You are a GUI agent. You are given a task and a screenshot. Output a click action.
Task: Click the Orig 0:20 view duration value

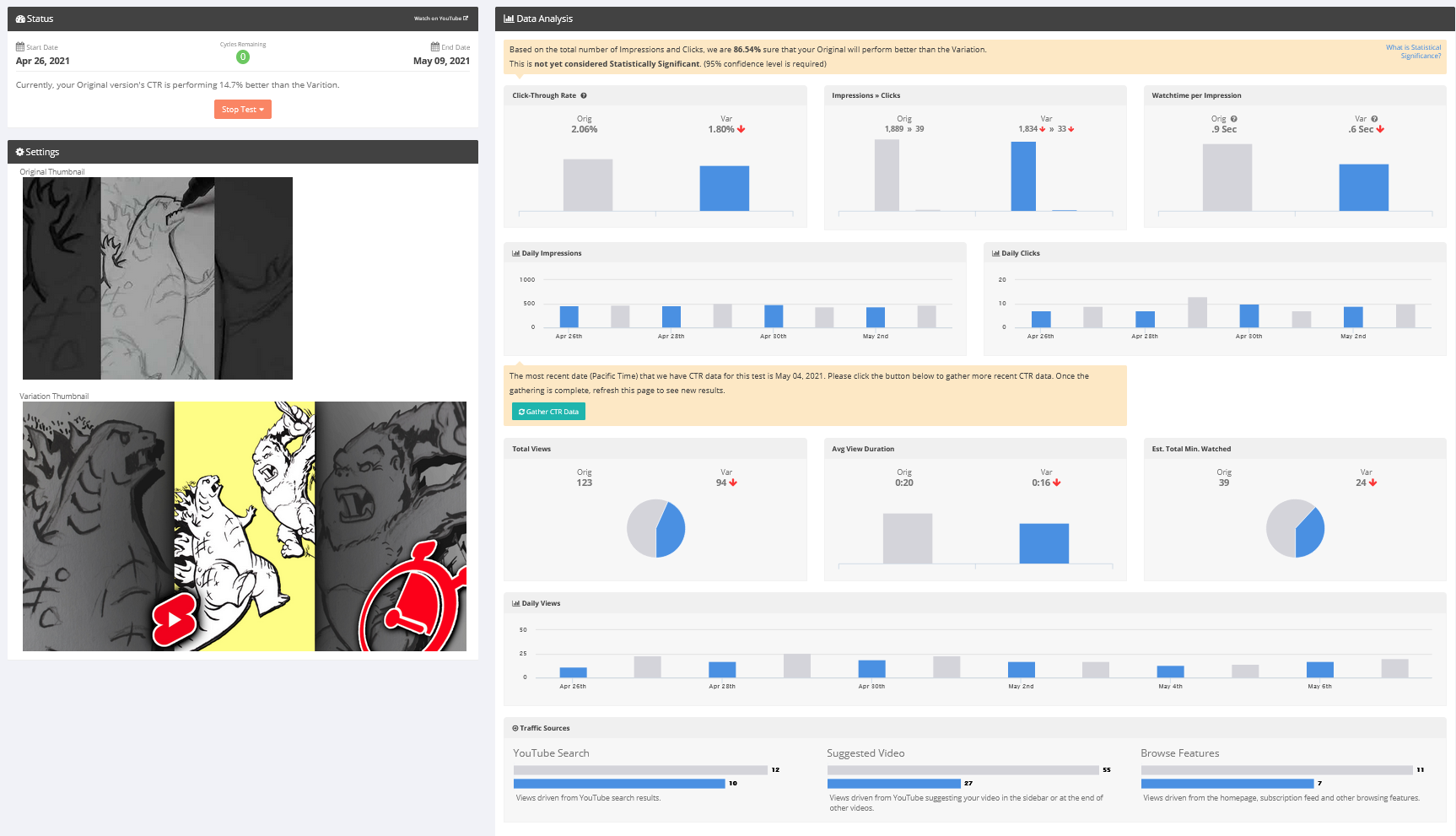904,483
